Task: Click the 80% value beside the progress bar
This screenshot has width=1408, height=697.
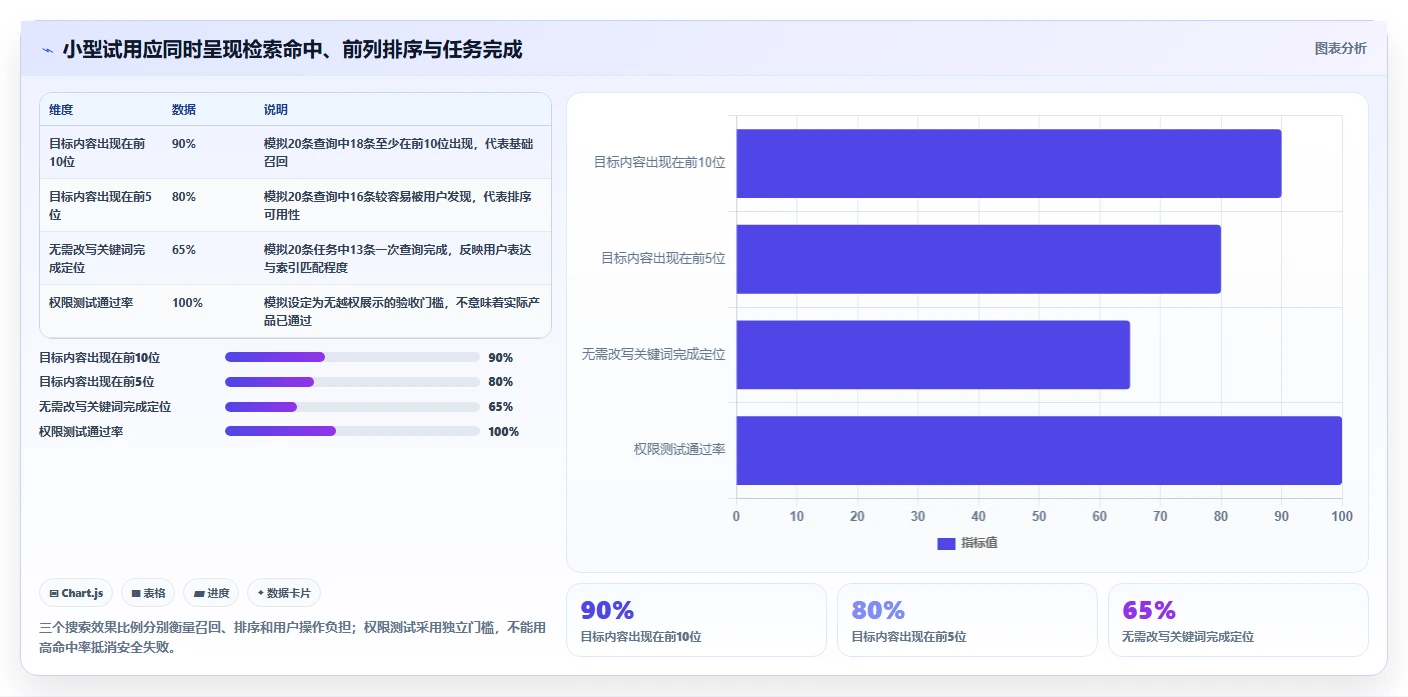Action: [501, 382]
